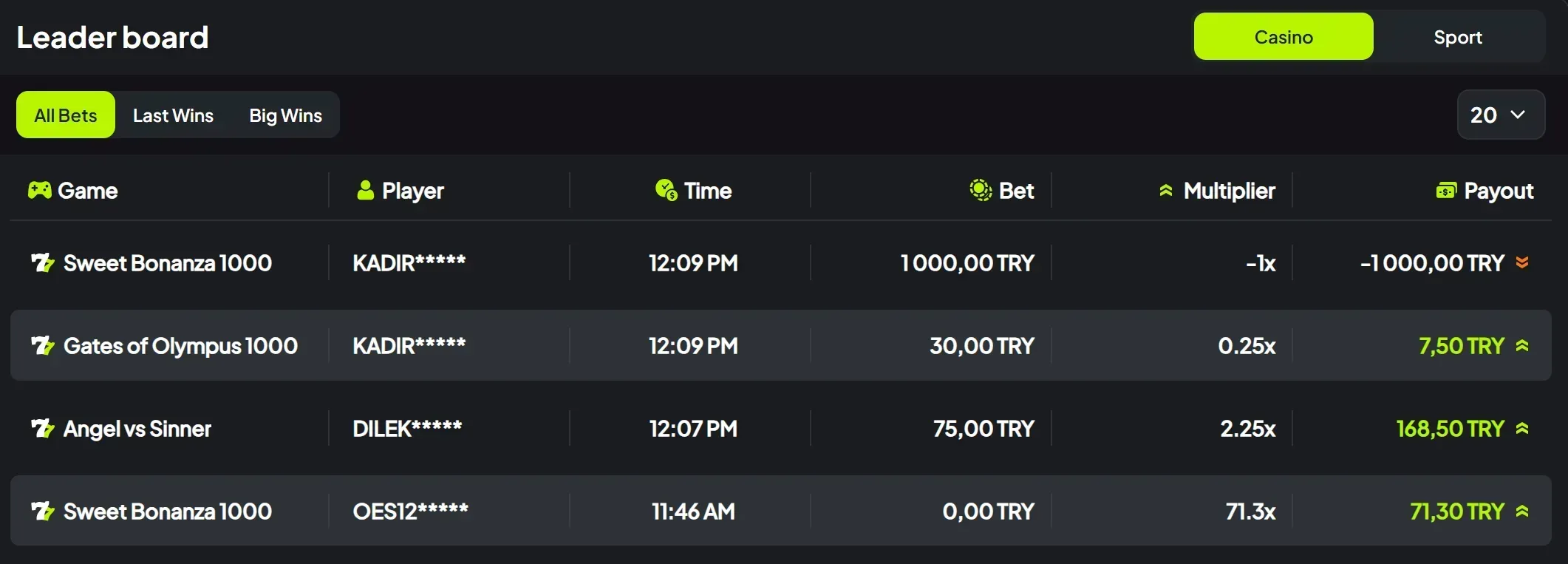Image resolution: width=1568 pixels, height=564 pixels.
Task: Open the rows count dropdown showing 20
Action: pos(1500,115)
